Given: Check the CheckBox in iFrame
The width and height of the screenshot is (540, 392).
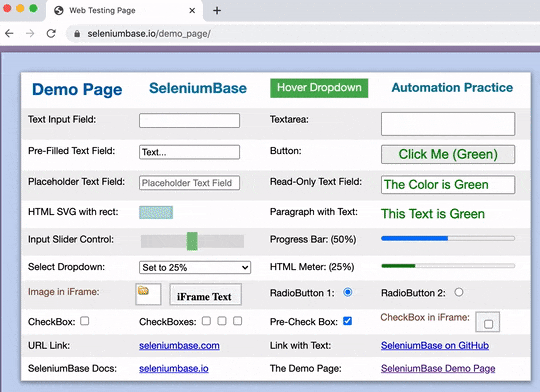Looking at the screenshot, I should 488,324.
